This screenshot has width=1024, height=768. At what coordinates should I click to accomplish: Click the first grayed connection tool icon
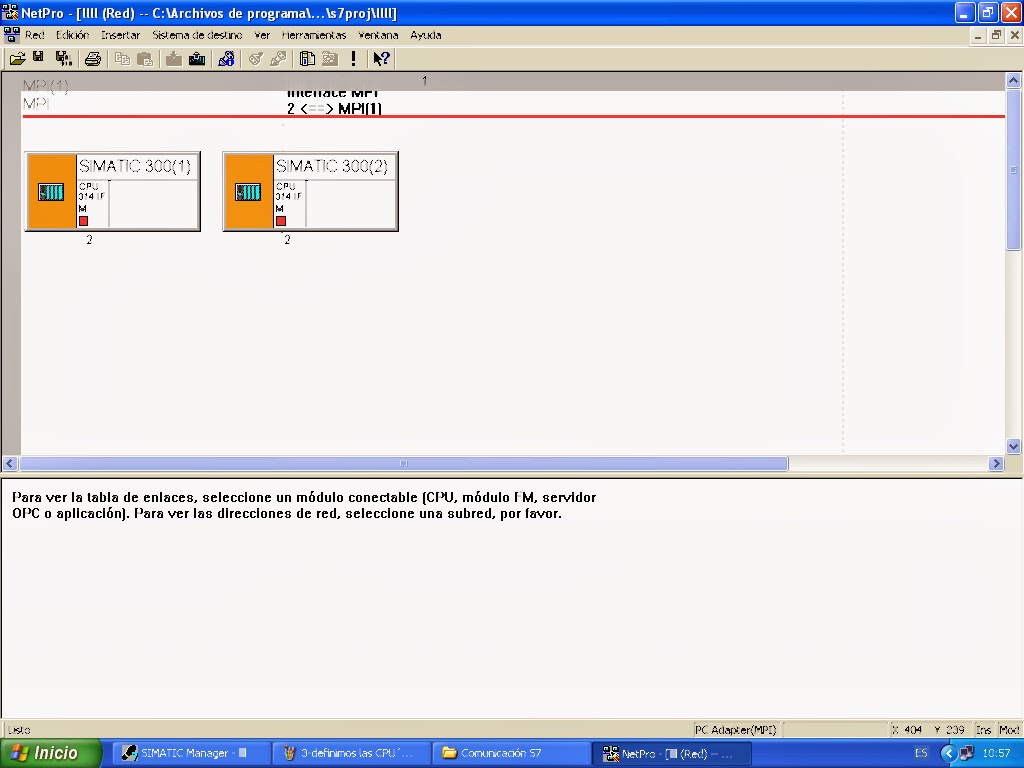[x=255, y=59]
